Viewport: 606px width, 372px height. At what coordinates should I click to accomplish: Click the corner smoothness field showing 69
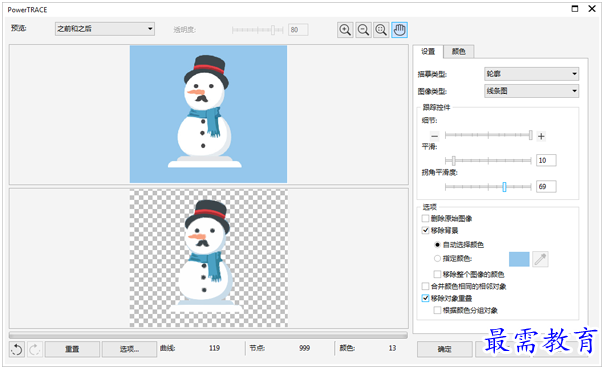click(546, 187)
